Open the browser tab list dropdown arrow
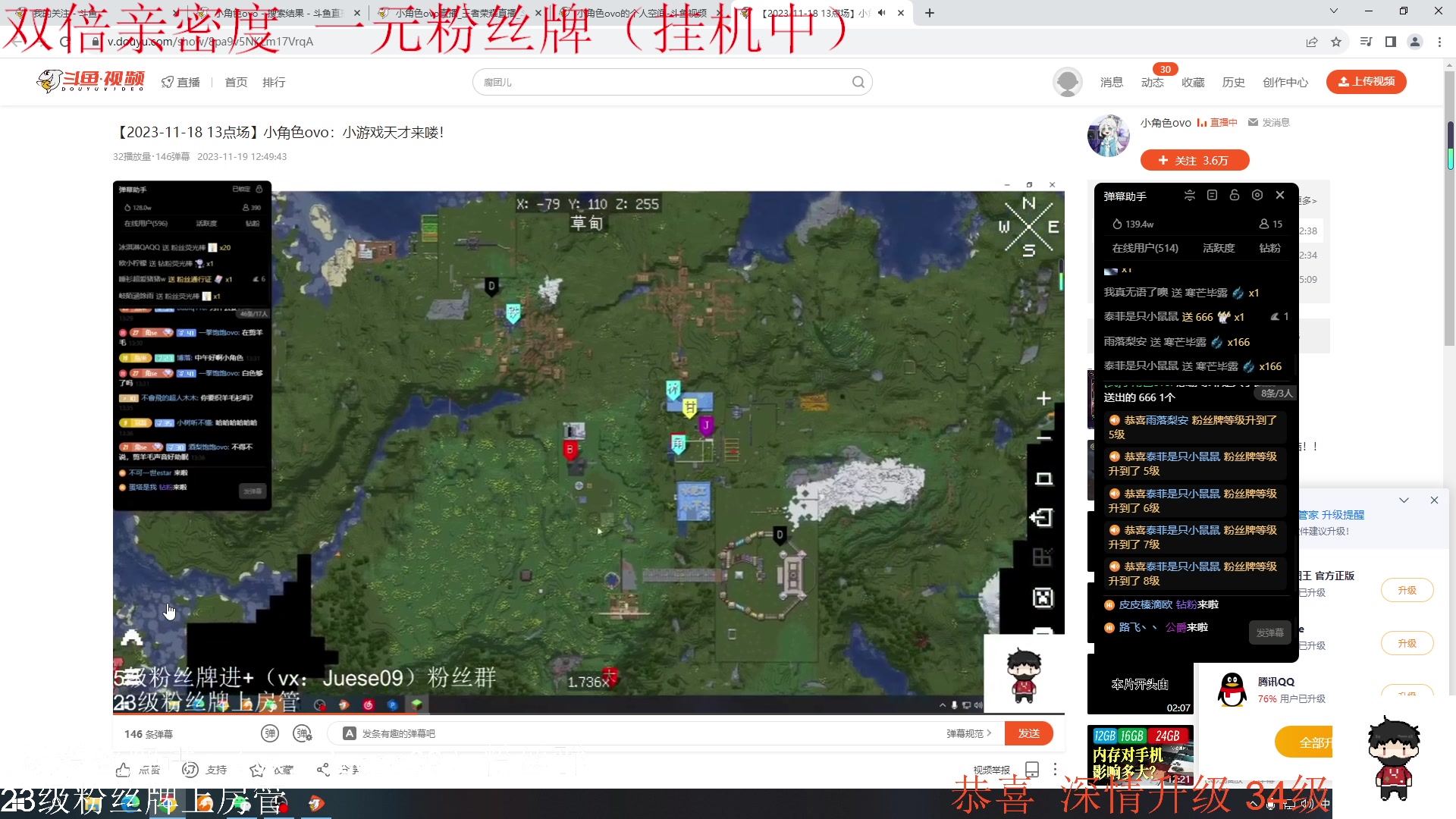 click(x=1332, y=11)
